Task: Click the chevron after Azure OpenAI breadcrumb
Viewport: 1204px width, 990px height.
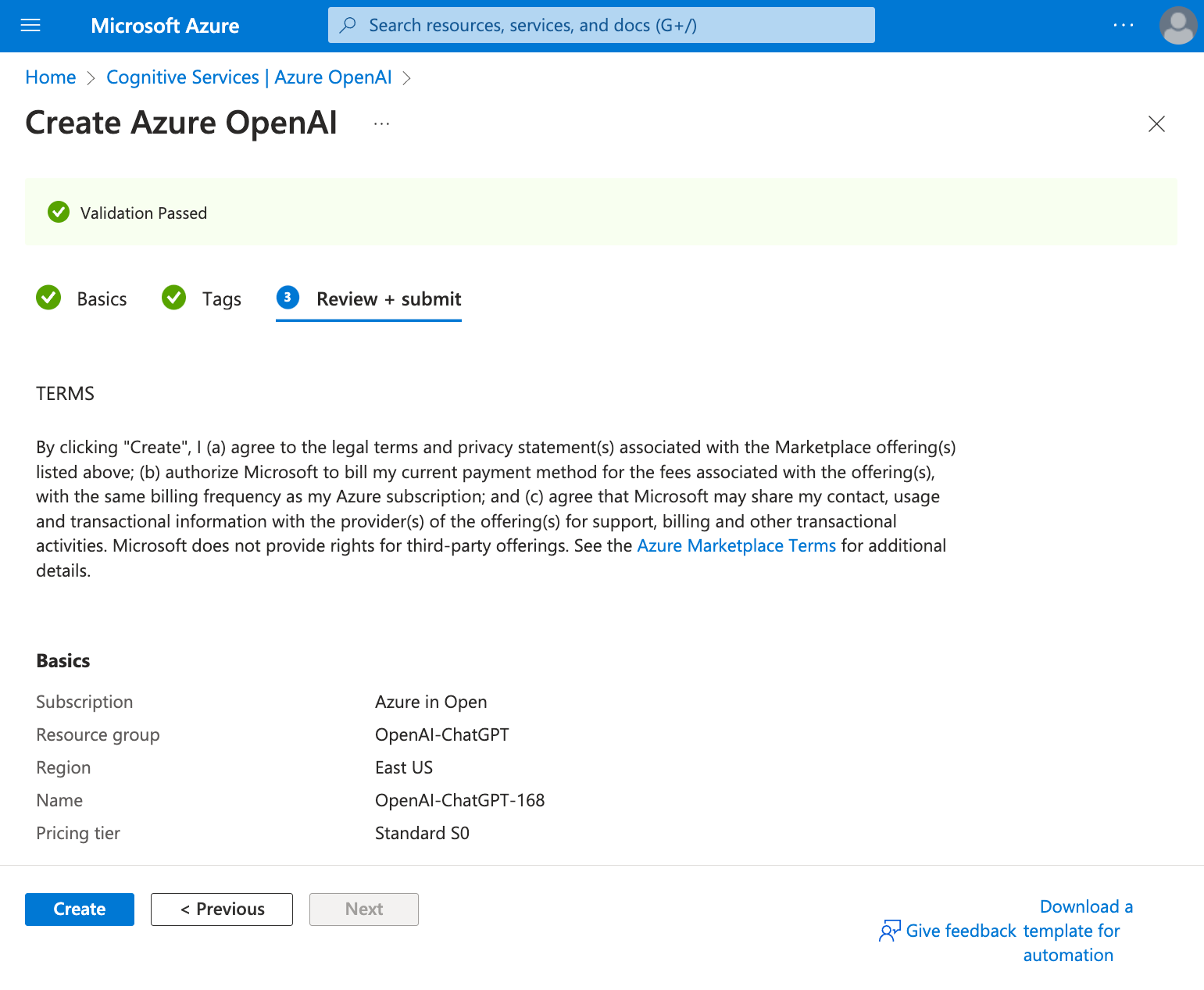Action: pos(406,78)
